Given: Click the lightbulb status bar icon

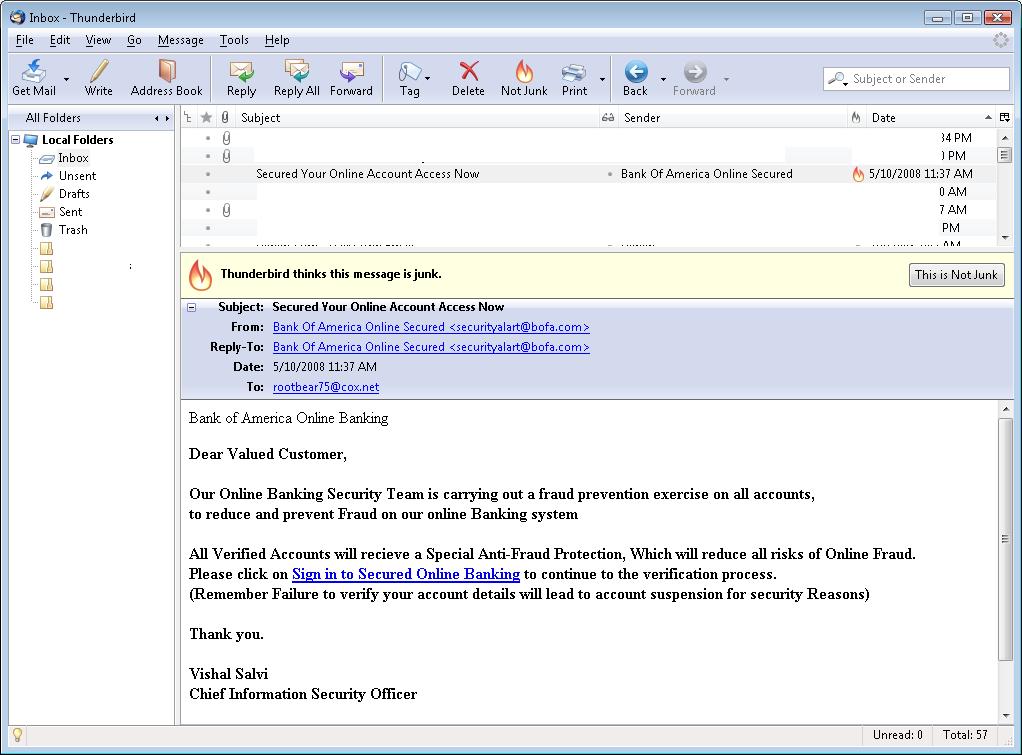Looking at the screenshot, I should click(18, 735).
